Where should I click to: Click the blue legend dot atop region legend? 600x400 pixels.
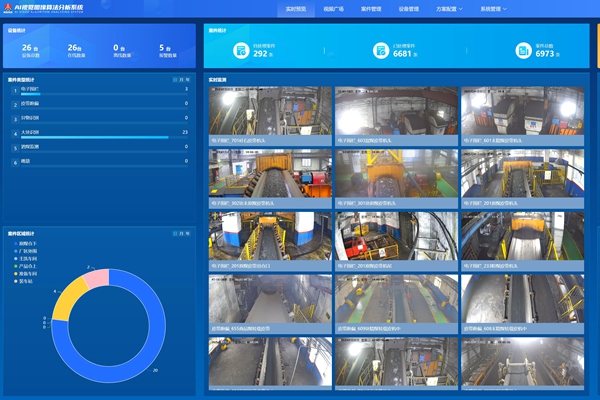tap(14, 245)
